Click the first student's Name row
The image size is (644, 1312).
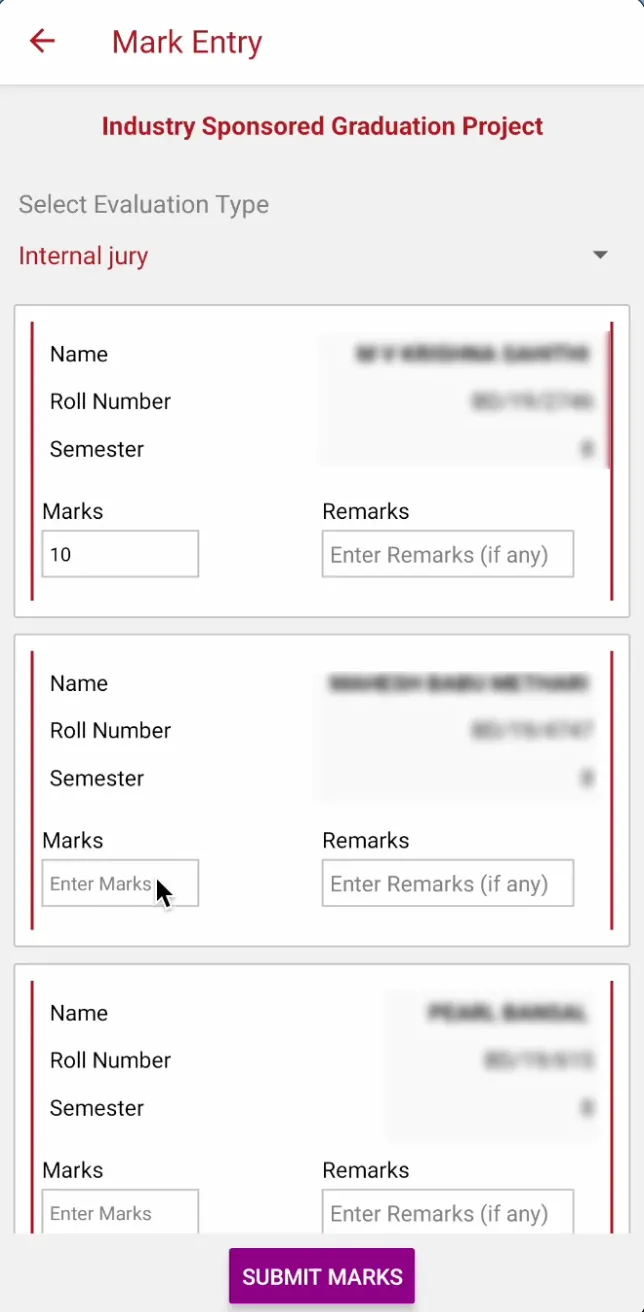point(79,354)
